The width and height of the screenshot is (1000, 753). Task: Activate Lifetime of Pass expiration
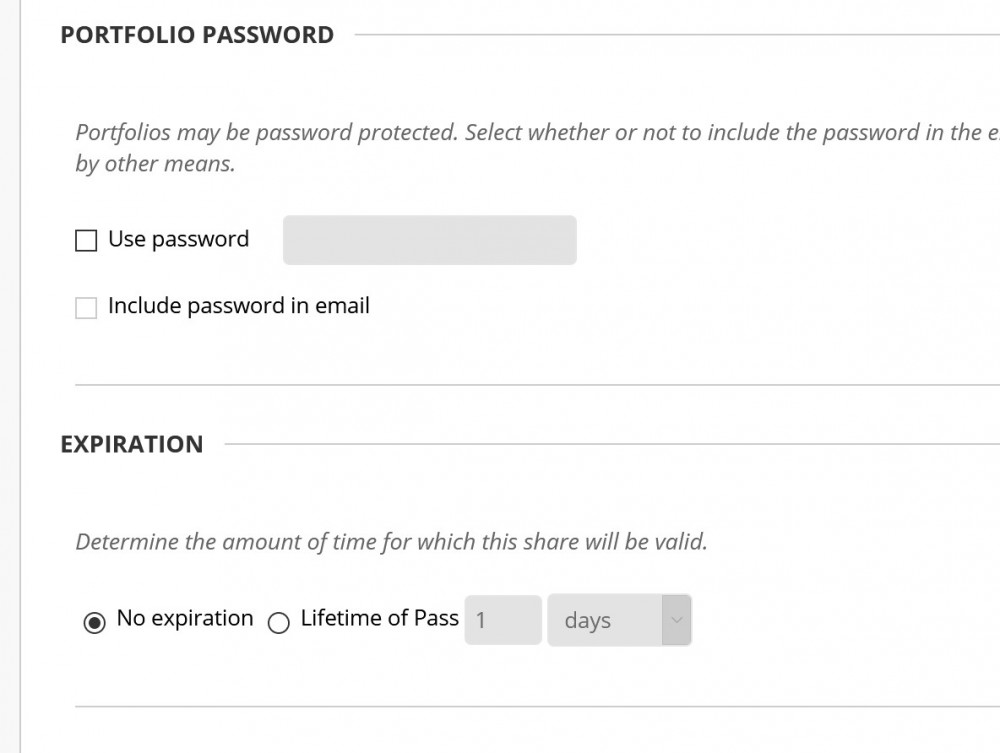279,619
